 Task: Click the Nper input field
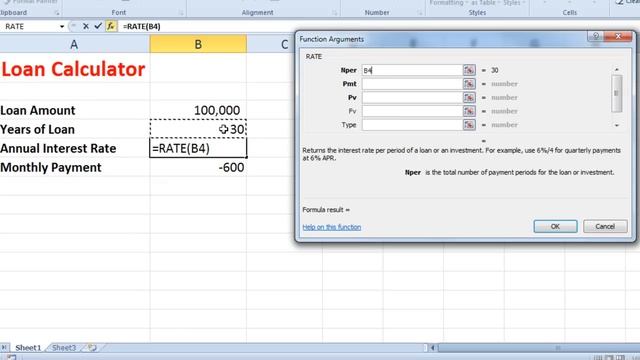pos(412,70)
